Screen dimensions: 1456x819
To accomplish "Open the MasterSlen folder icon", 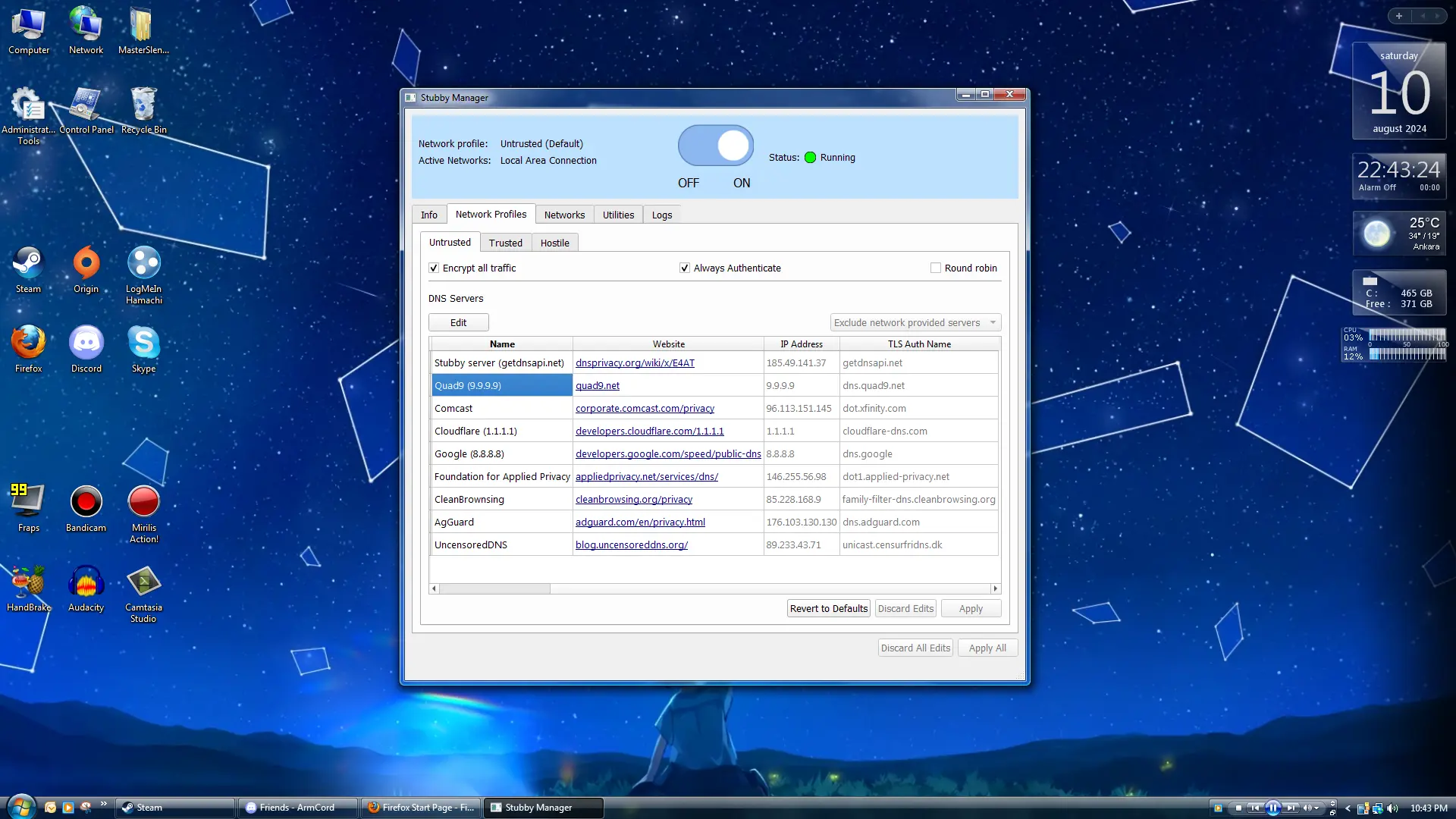I will click(x=143, y=31).
